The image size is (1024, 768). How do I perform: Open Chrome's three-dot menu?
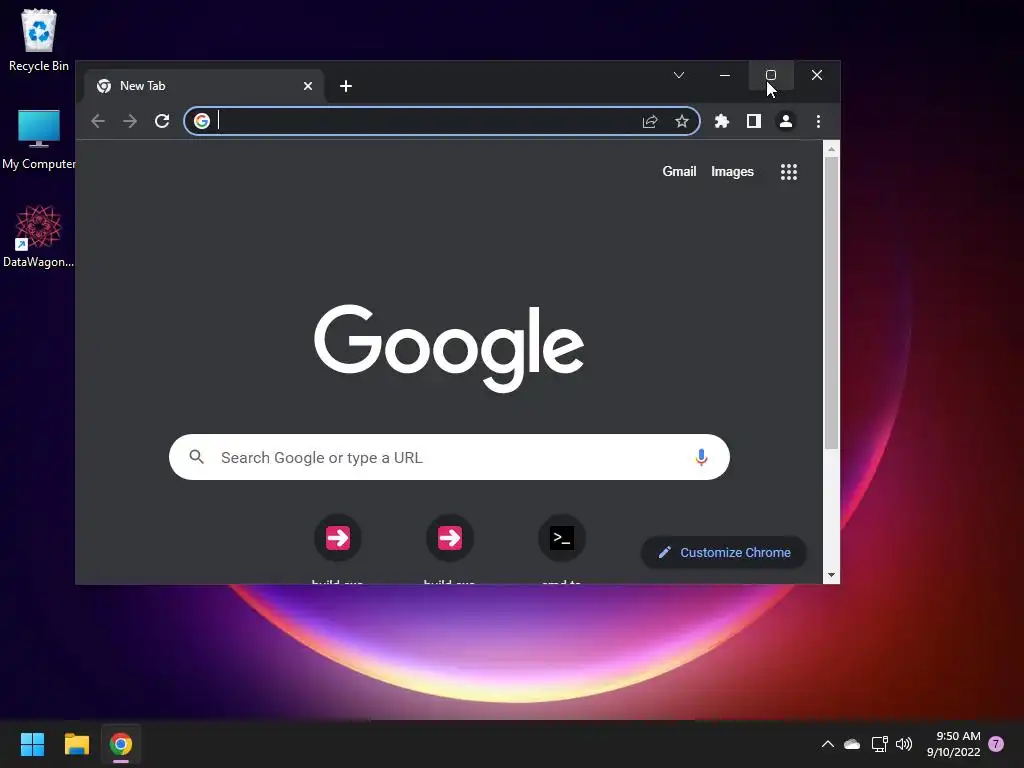point(818,121)
